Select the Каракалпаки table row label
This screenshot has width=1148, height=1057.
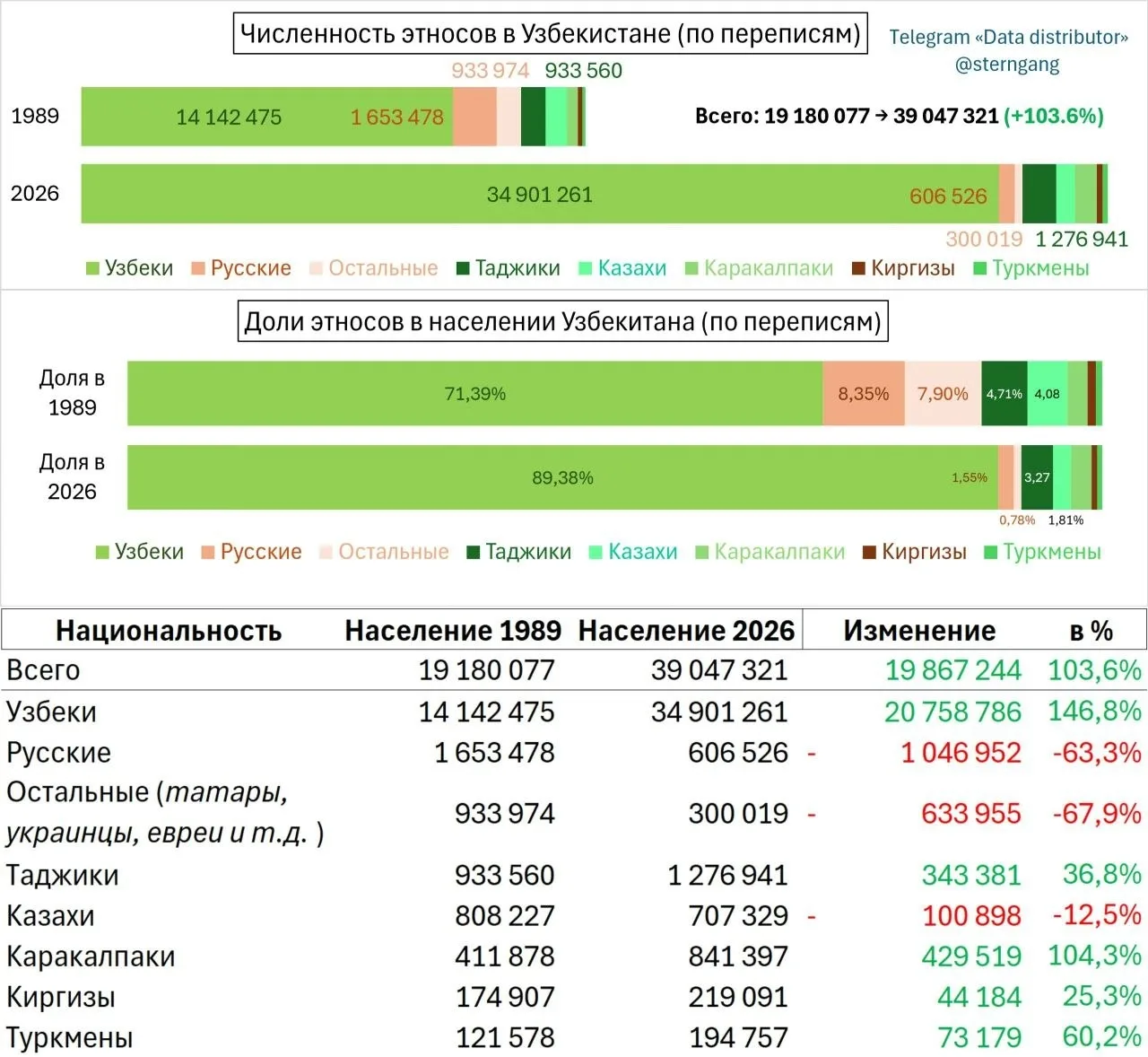click(91, 957)
